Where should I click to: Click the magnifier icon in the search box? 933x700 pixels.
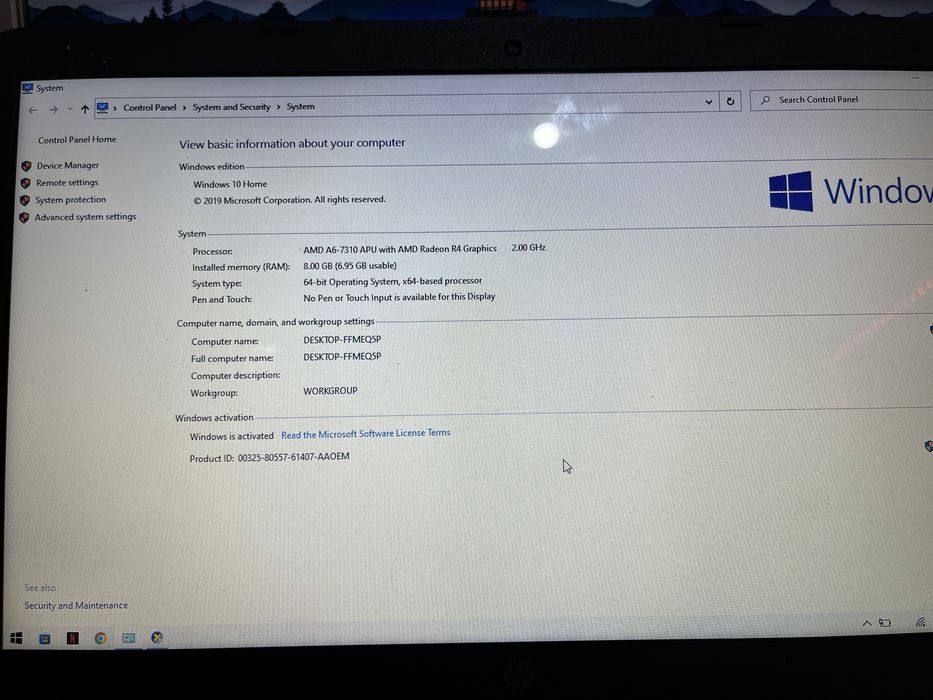pyautogui.click(x=765, y=100)
